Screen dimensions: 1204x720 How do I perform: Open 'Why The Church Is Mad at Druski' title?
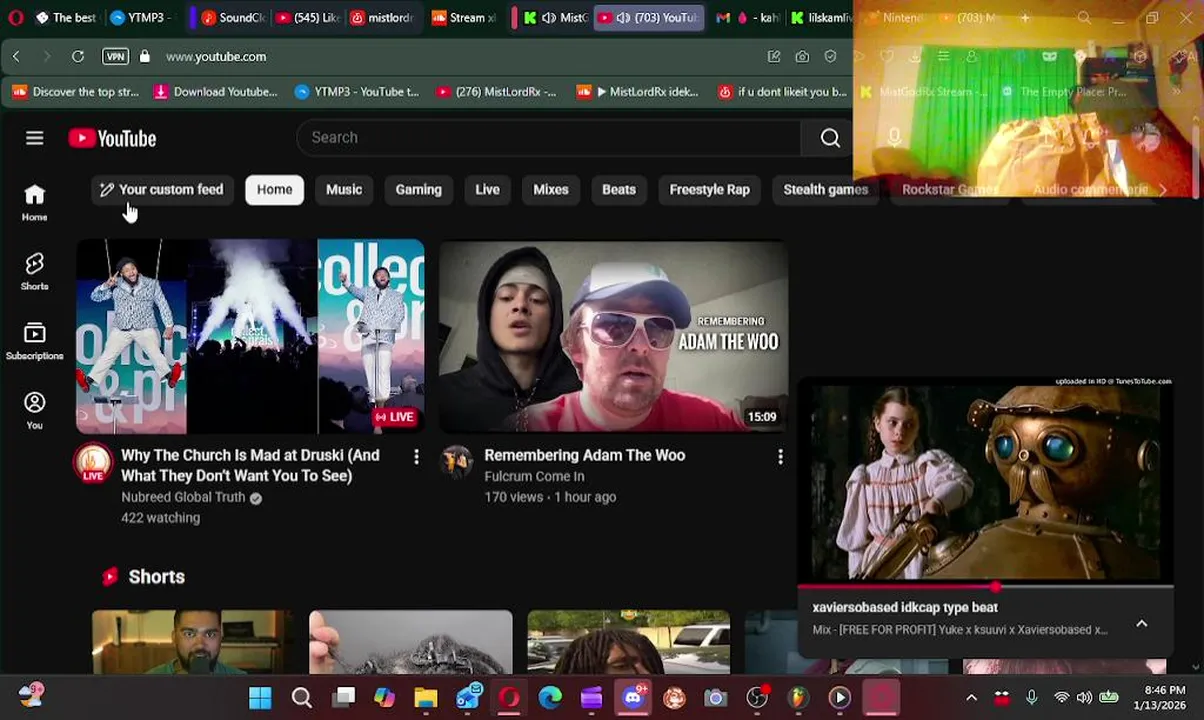[250, 465]
